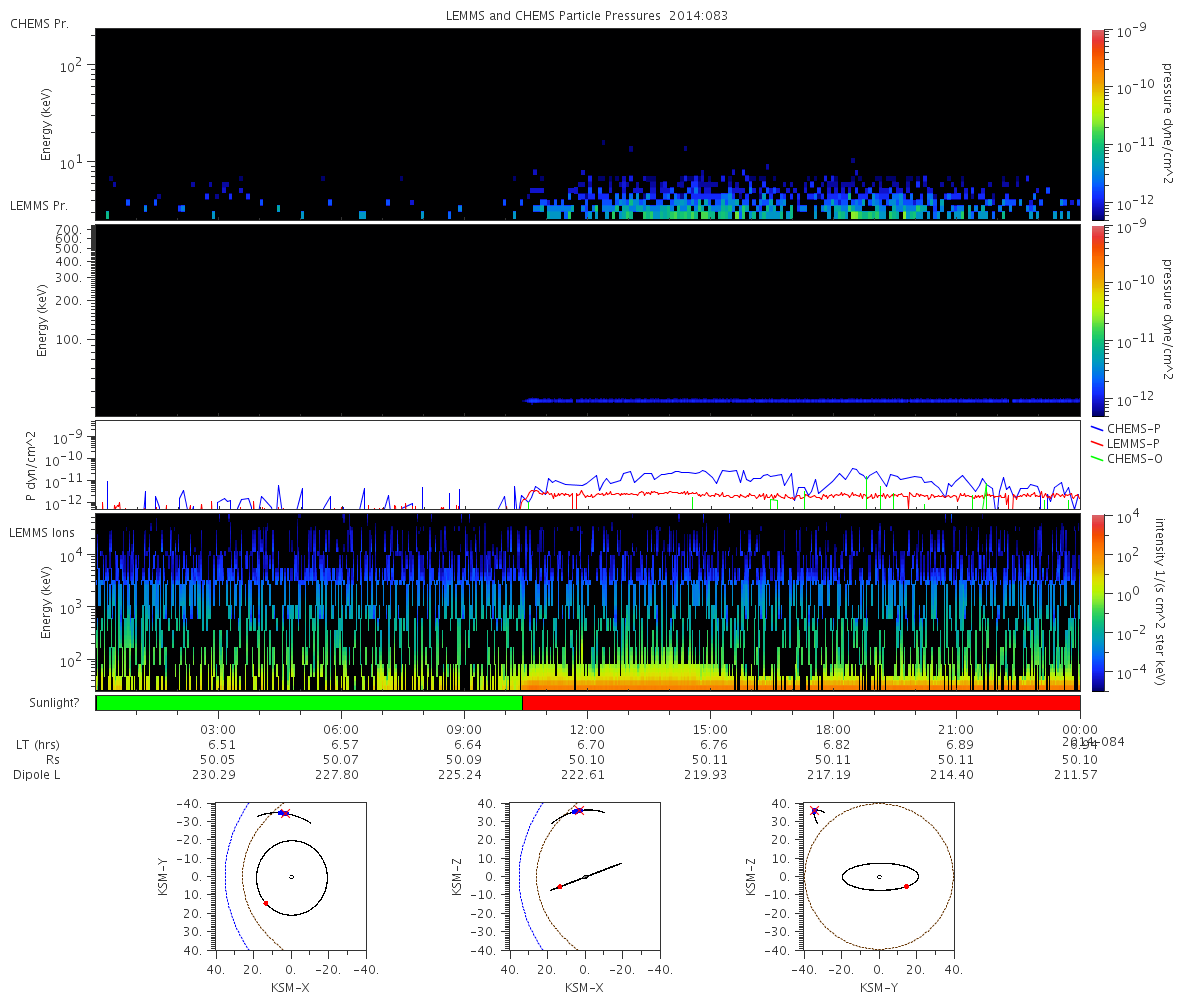
Task: Click the green segment of the Sunlight bar
Action: pyautogui.click(x=308, y=703)
